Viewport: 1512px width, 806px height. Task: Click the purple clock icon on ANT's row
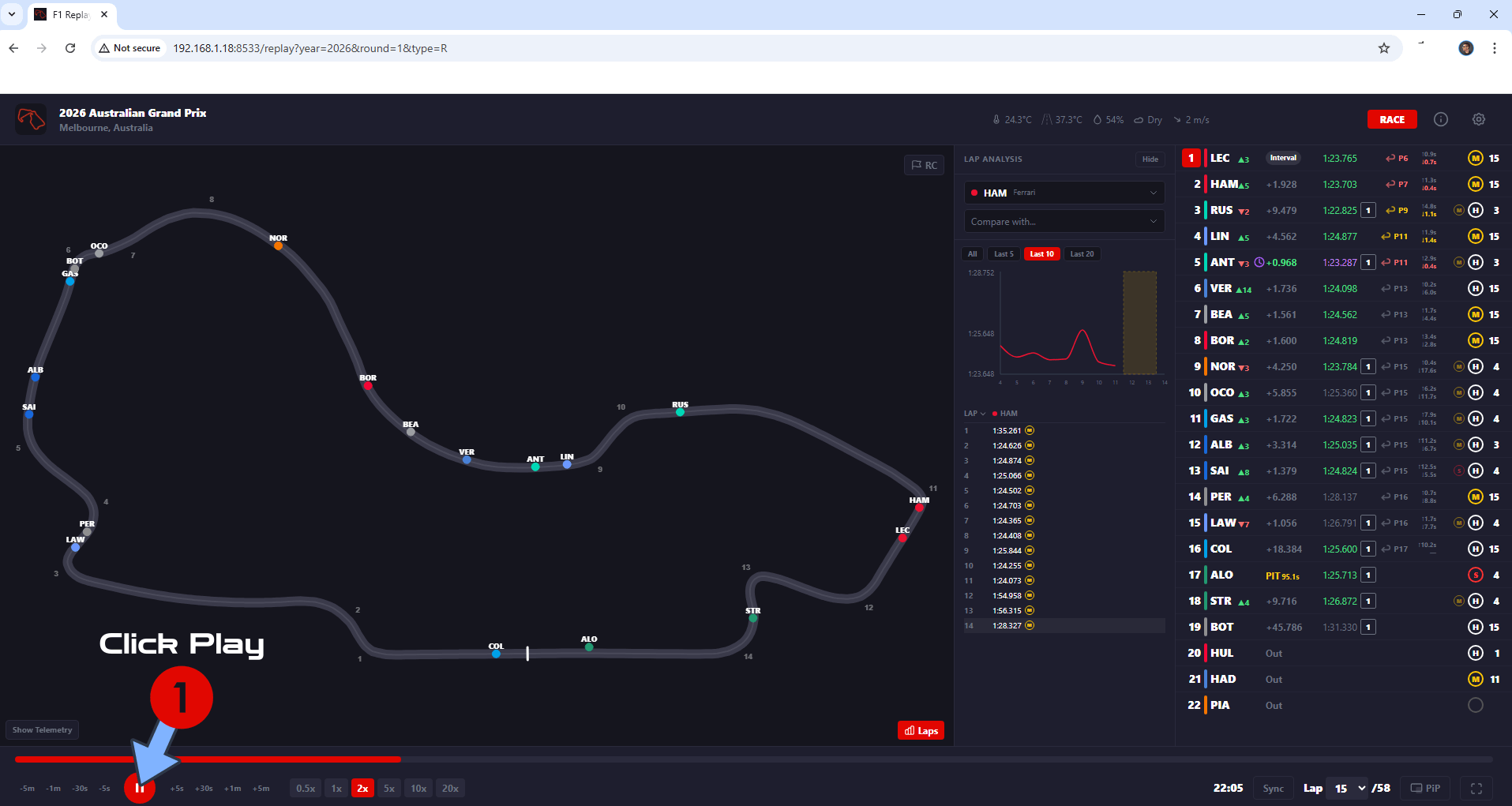point(1259,262)
